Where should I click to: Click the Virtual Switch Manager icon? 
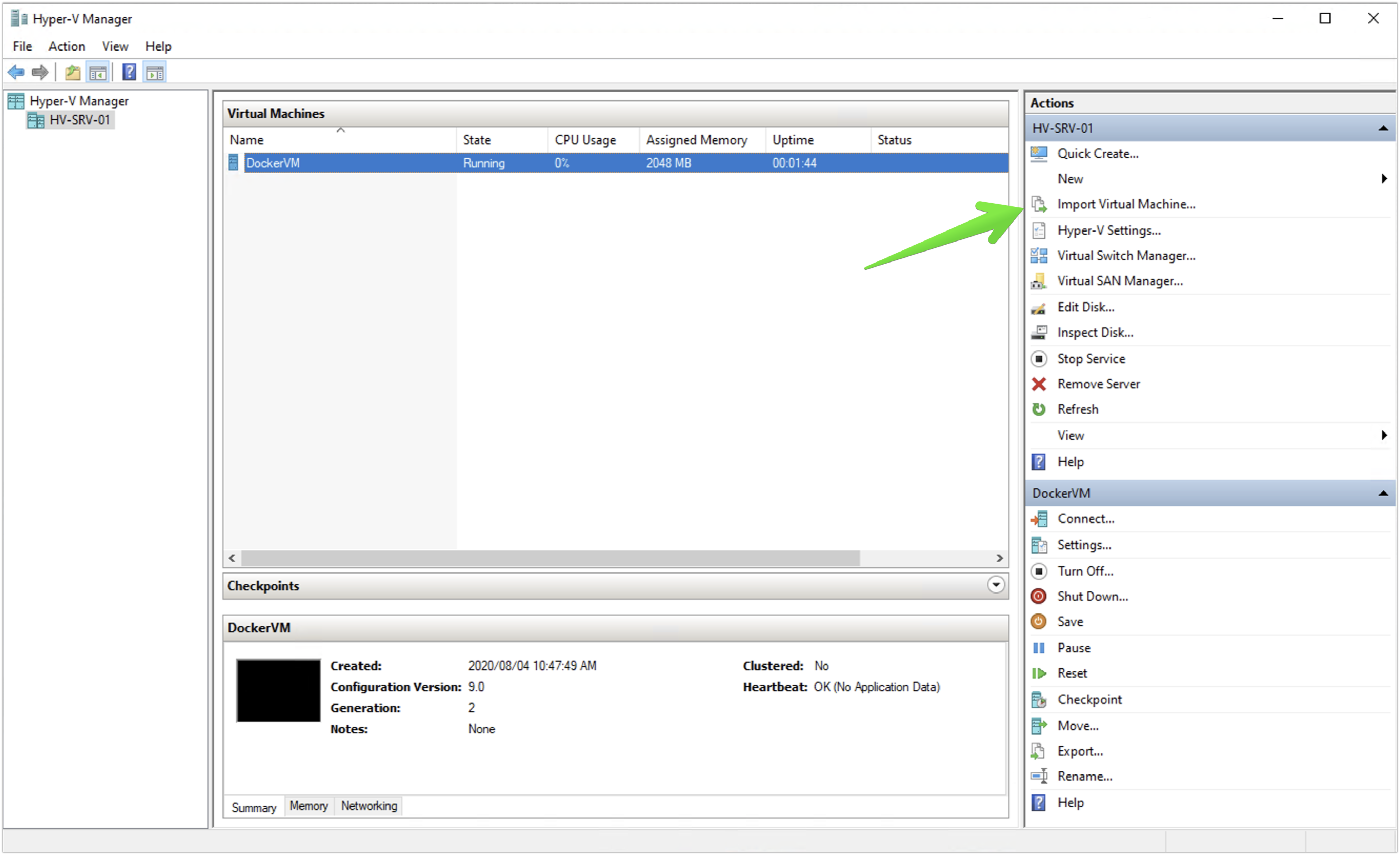tap(1039, 256)
